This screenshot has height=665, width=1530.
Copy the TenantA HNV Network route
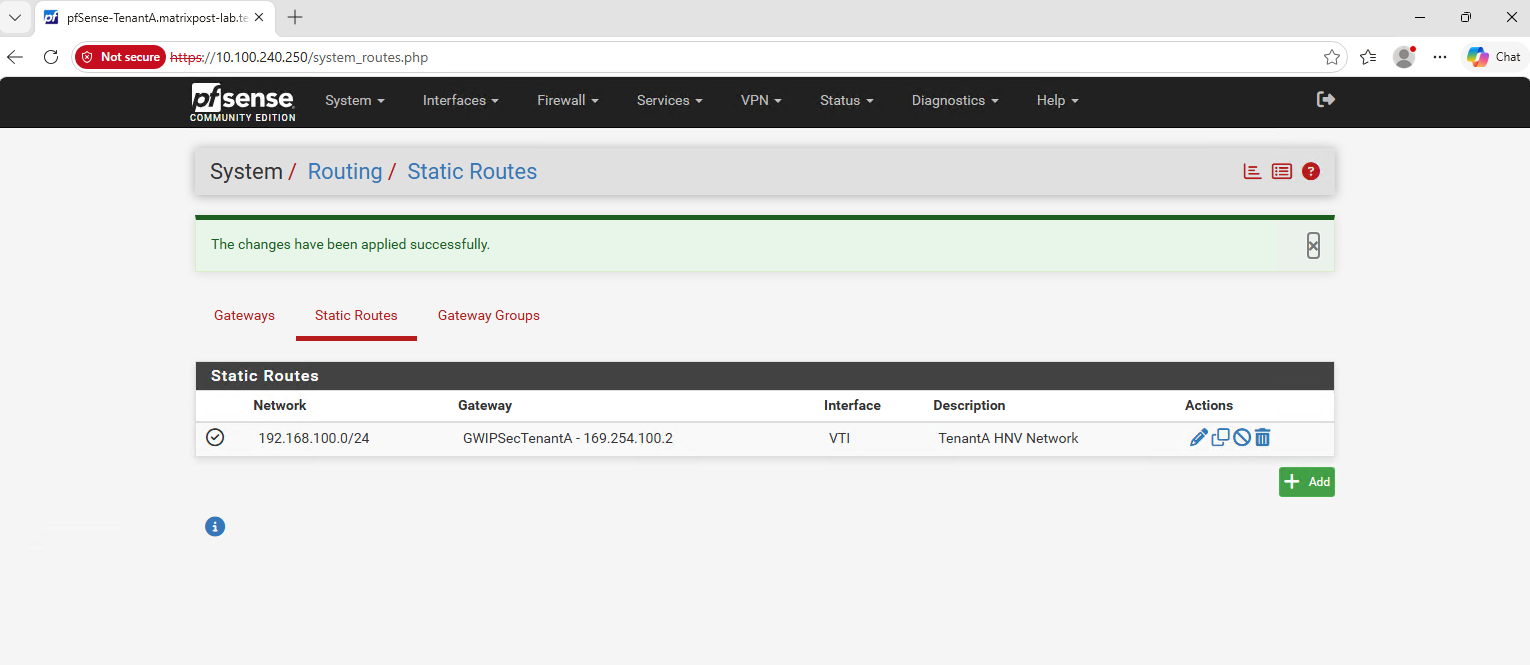[1221, 437]
